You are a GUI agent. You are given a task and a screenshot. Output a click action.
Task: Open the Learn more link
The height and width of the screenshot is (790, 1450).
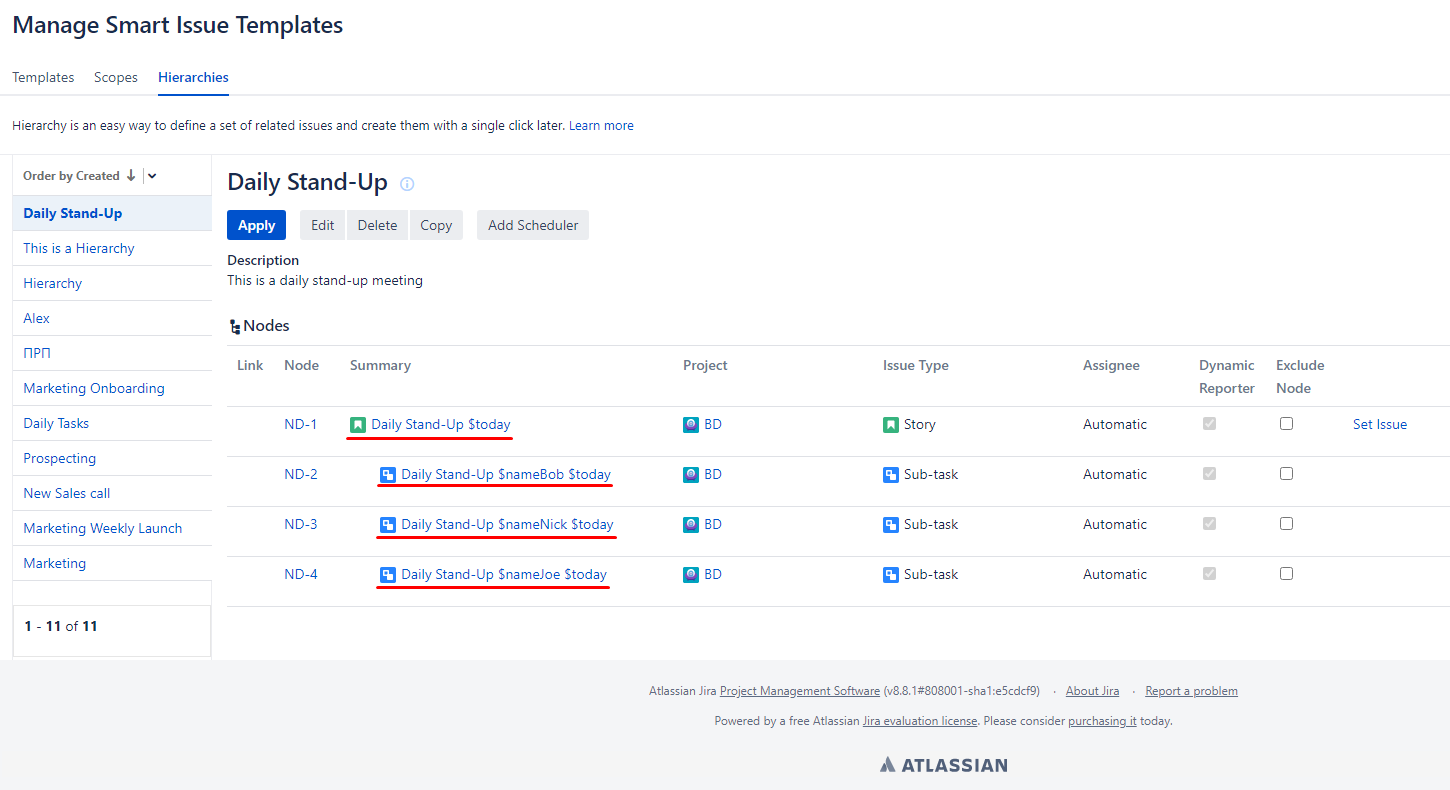[x=601, y=126]
